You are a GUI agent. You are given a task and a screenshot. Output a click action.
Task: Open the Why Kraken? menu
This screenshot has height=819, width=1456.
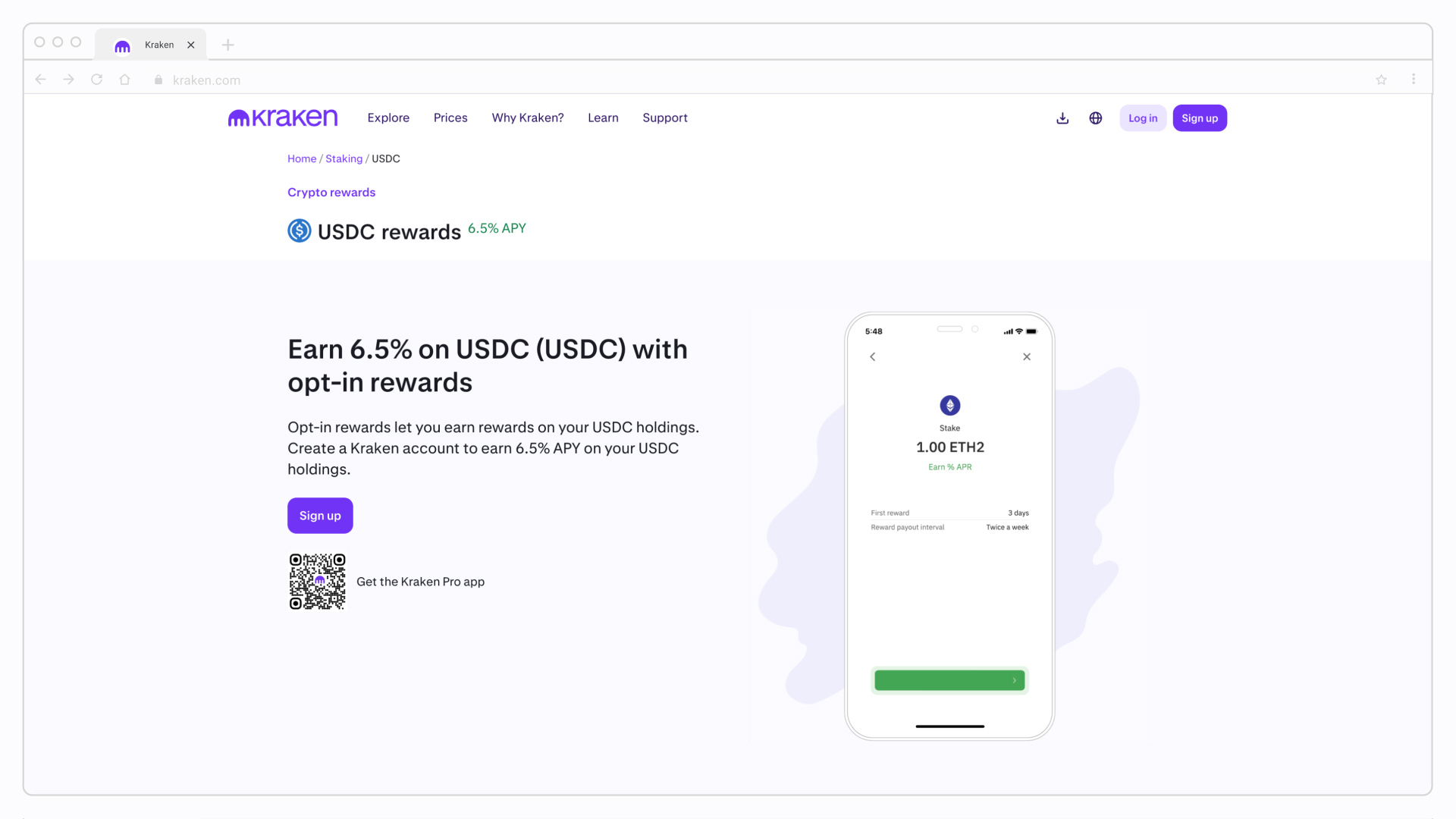527,117
